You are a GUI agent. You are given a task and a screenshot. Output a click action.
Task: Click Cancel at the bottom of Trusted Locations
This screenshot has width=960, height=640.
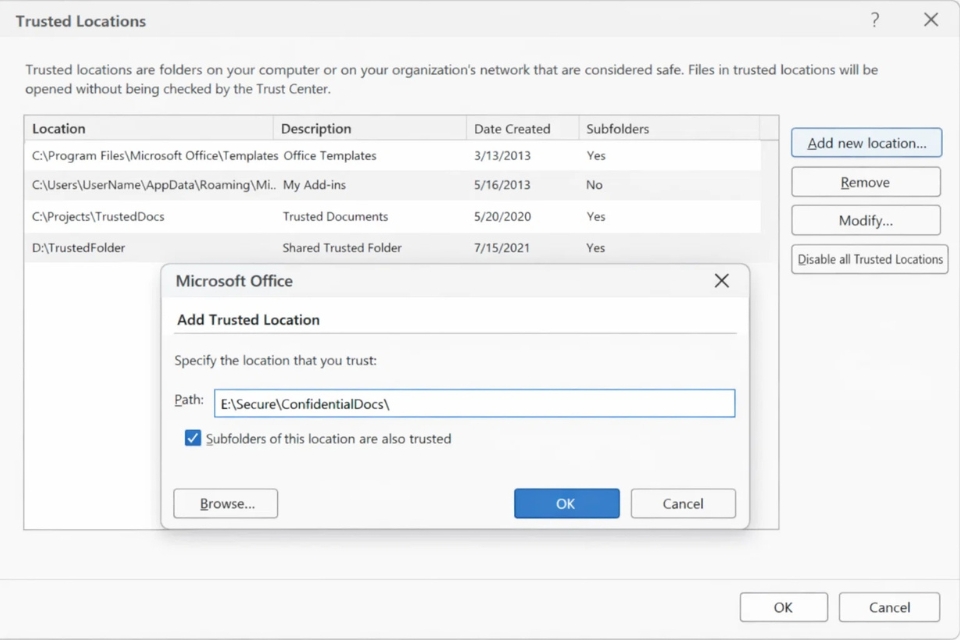tap(889, 607)
